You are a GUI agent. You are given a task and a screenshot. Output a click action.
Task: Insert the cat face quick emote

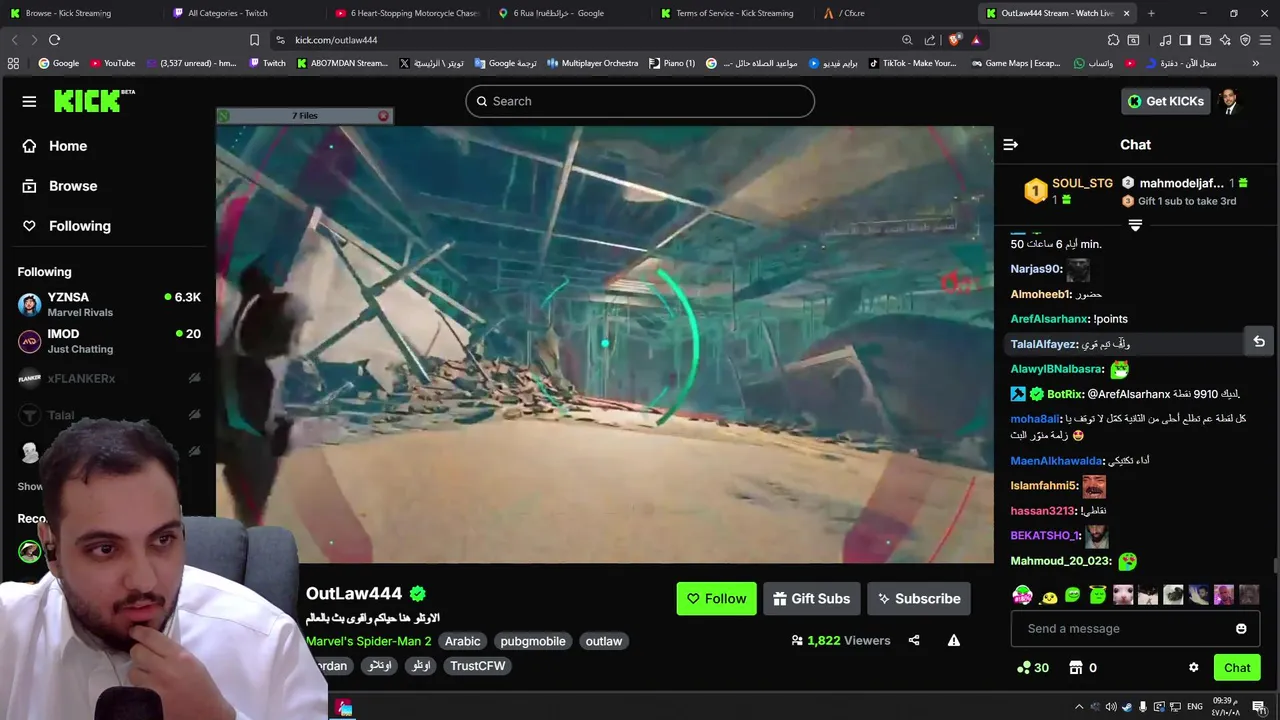(x=1123, y=596)
